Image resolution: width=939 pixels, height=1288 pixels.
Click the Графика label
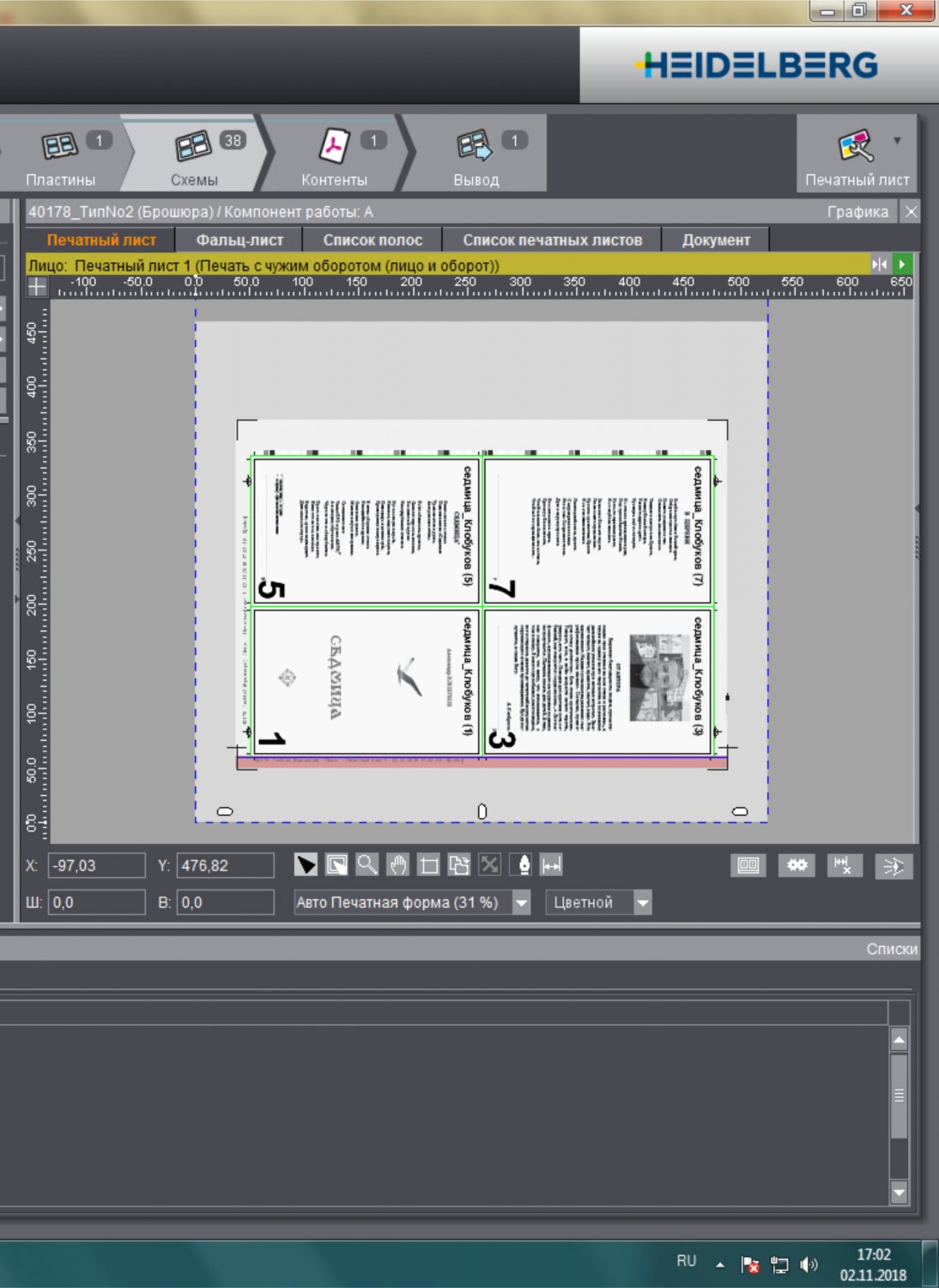(857, 212)
